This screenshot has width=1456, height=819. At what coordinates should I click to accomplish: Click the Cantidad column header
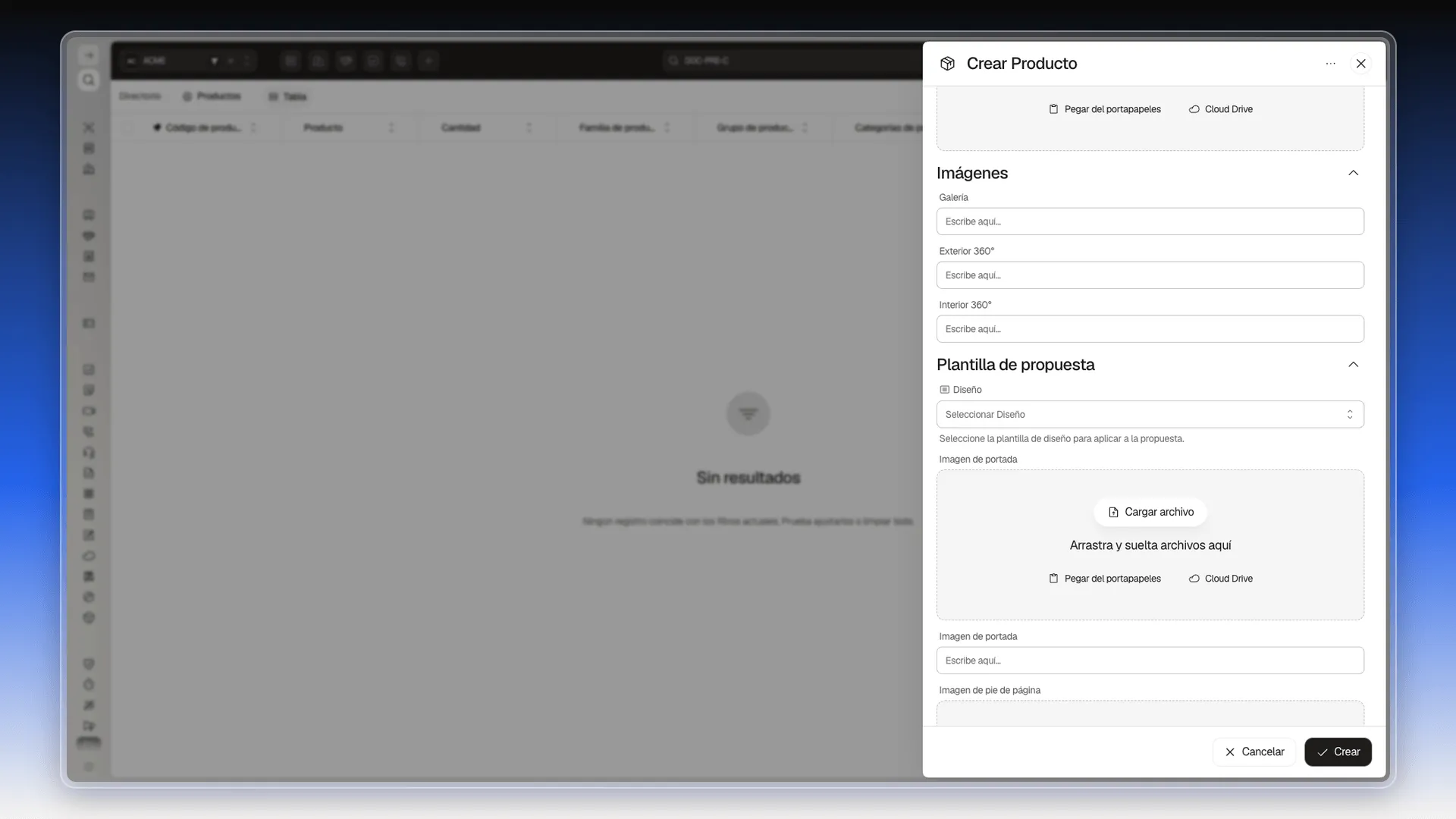[x=460, y=127]
